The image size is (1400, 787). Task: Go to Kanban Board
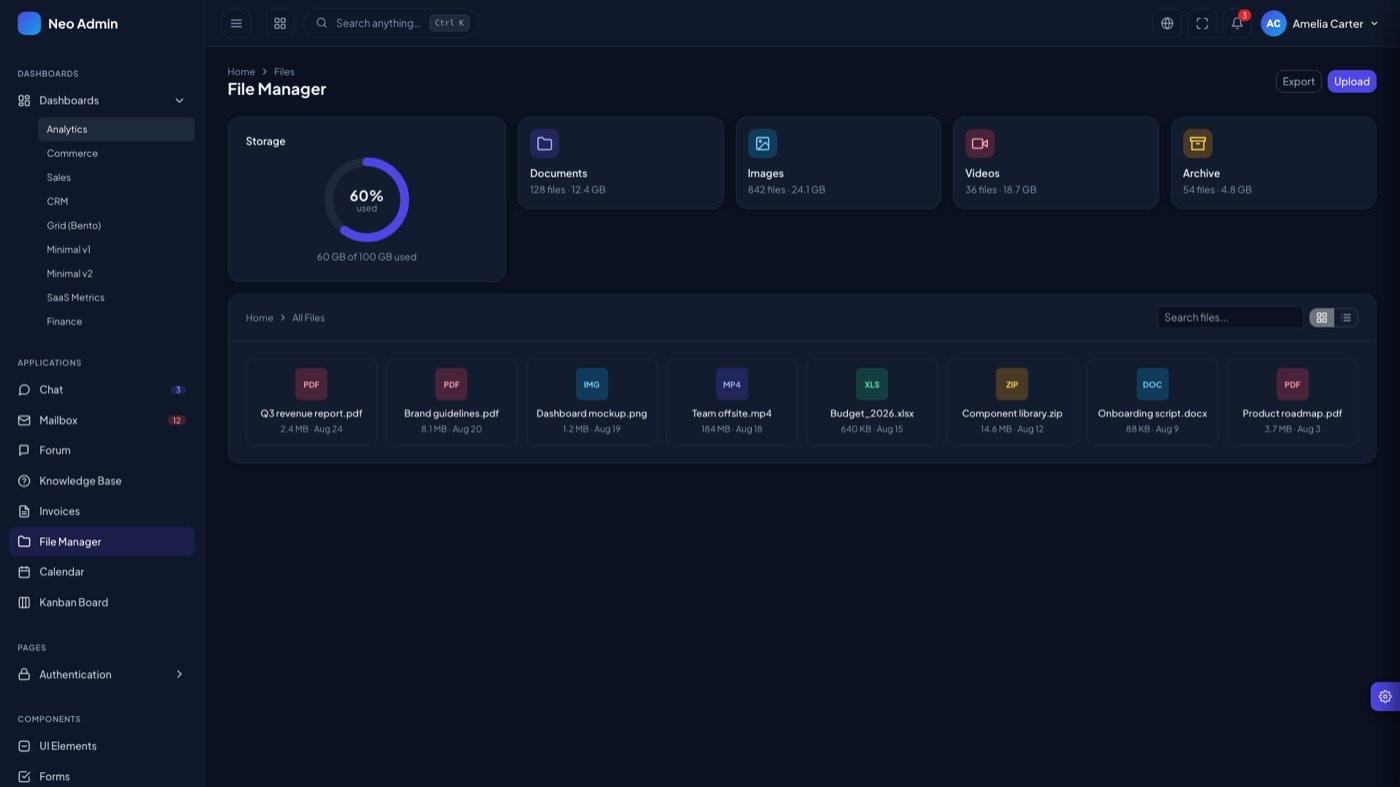click(x=102, y=602)
